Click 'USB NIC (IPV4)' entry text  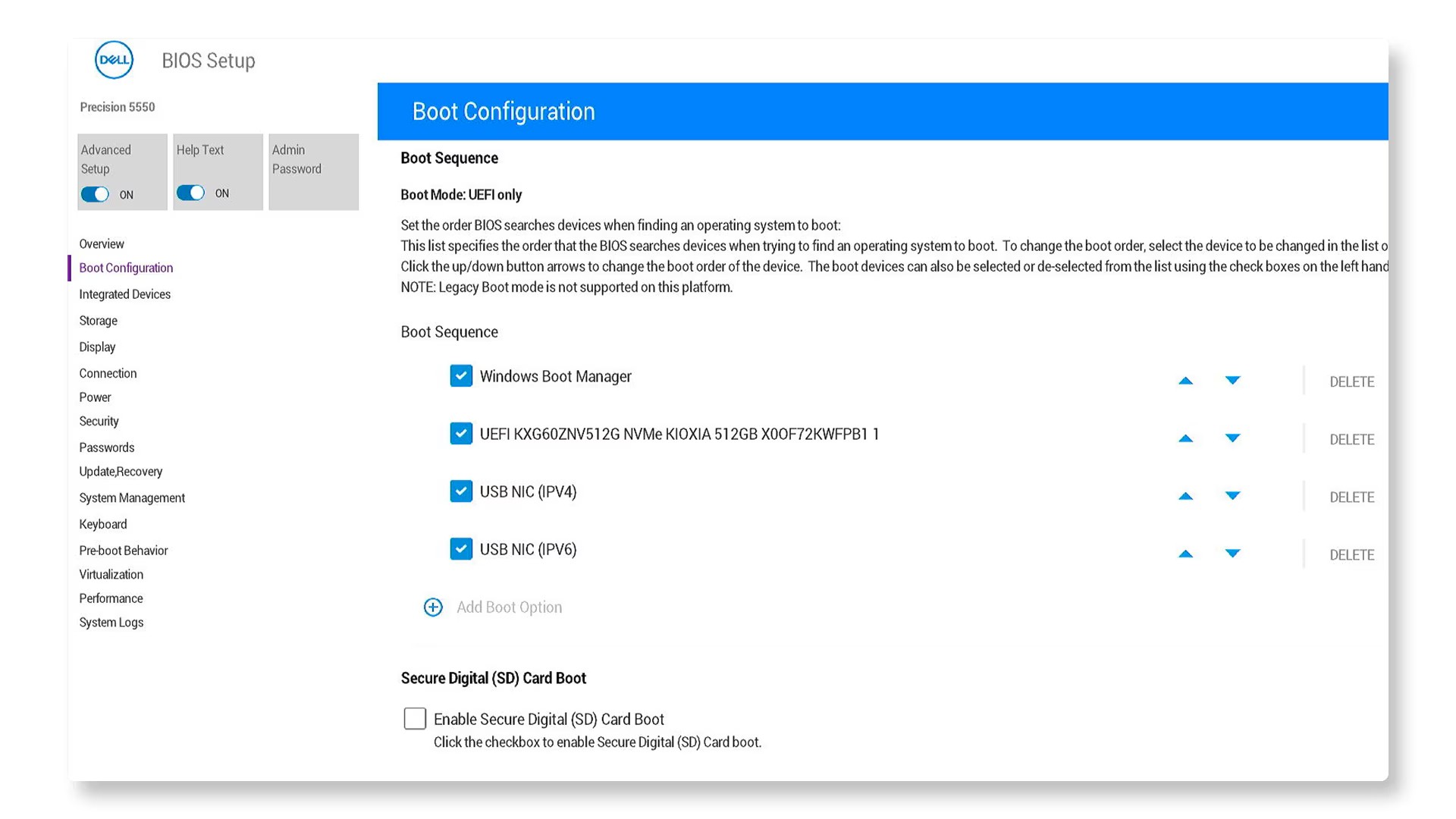coord(528,491)
